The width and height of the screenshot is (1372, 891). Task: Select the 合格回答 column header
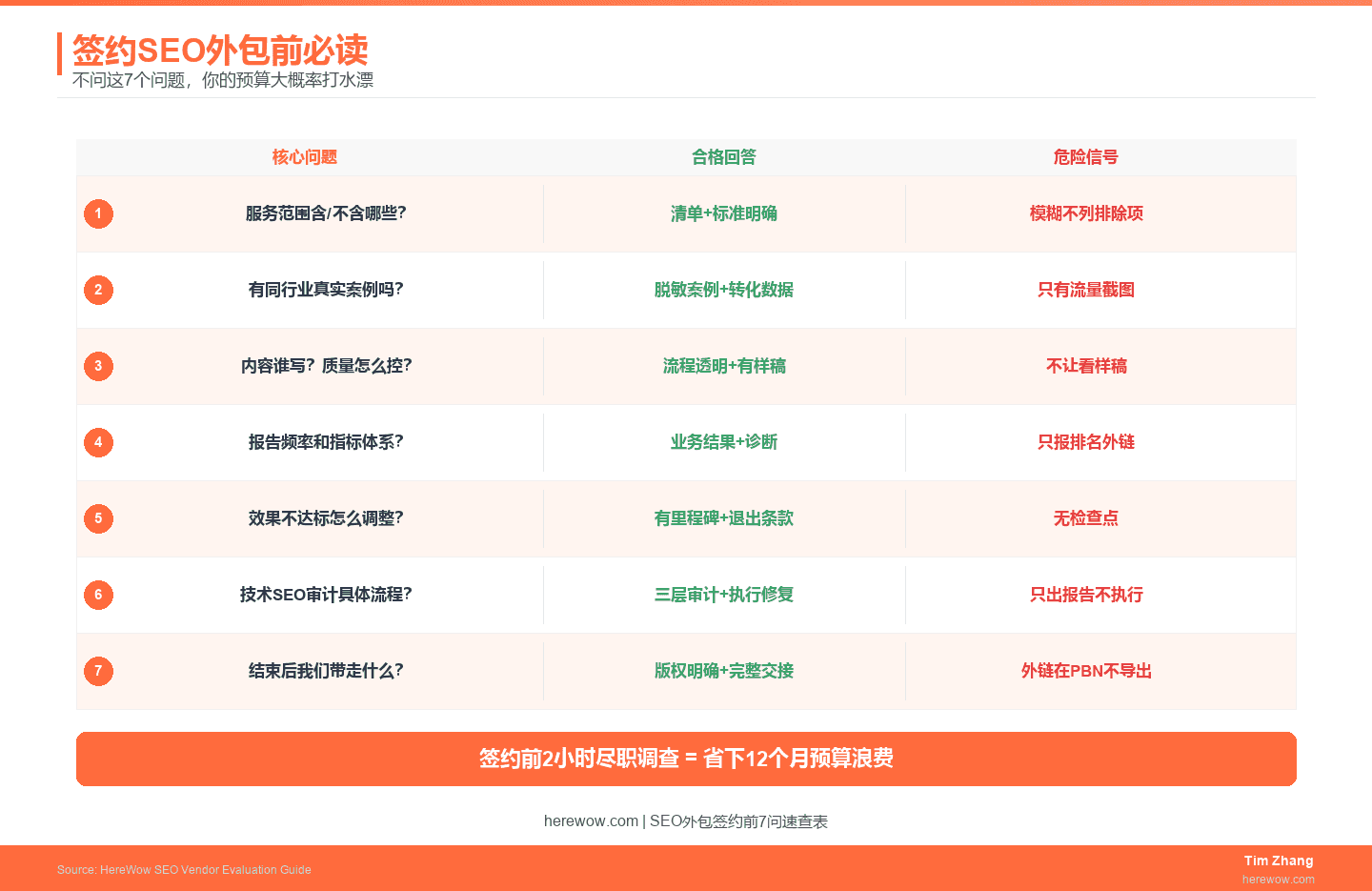click(724, 157)
